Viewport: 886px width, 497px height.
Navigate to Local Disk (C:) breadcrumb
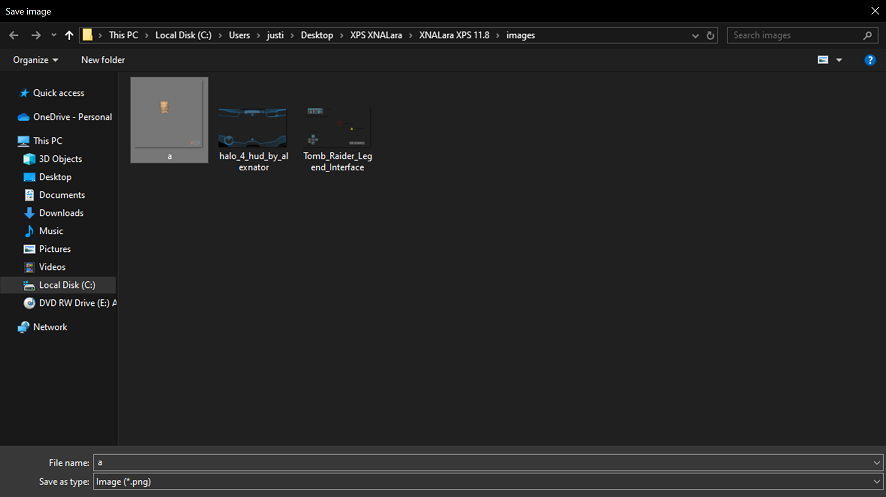tap(183, 35)
